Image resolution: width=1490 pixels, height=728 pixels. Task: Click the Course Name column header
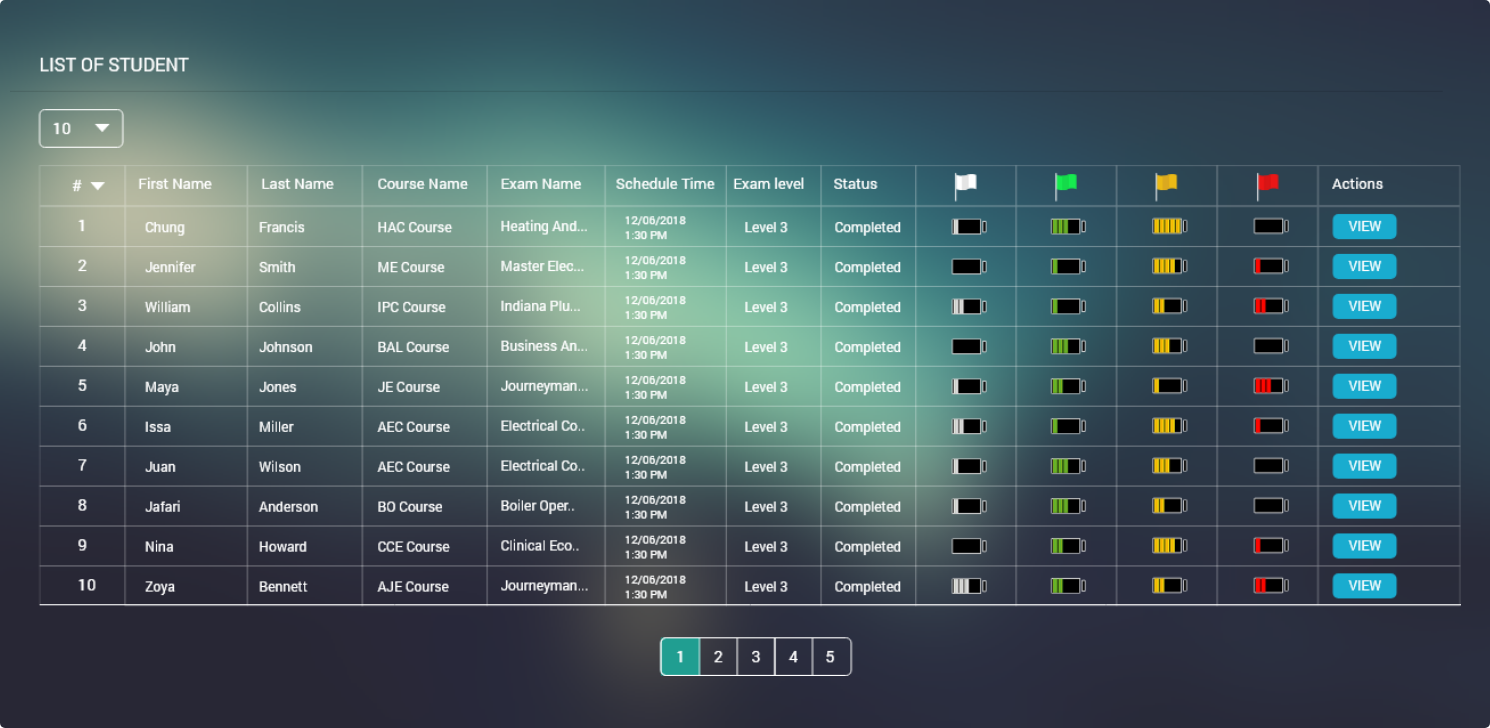point(422,184)
